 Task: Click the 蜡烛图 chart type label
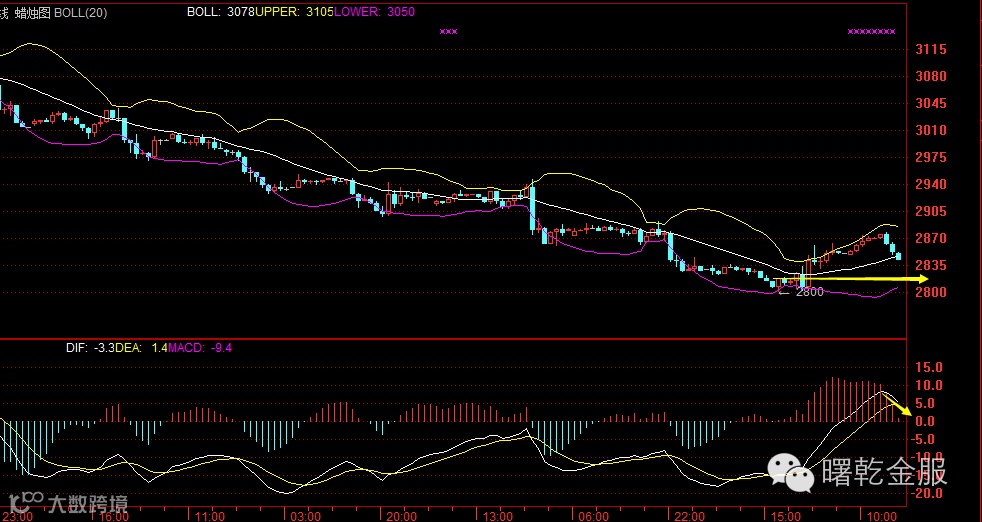point(32,13)
